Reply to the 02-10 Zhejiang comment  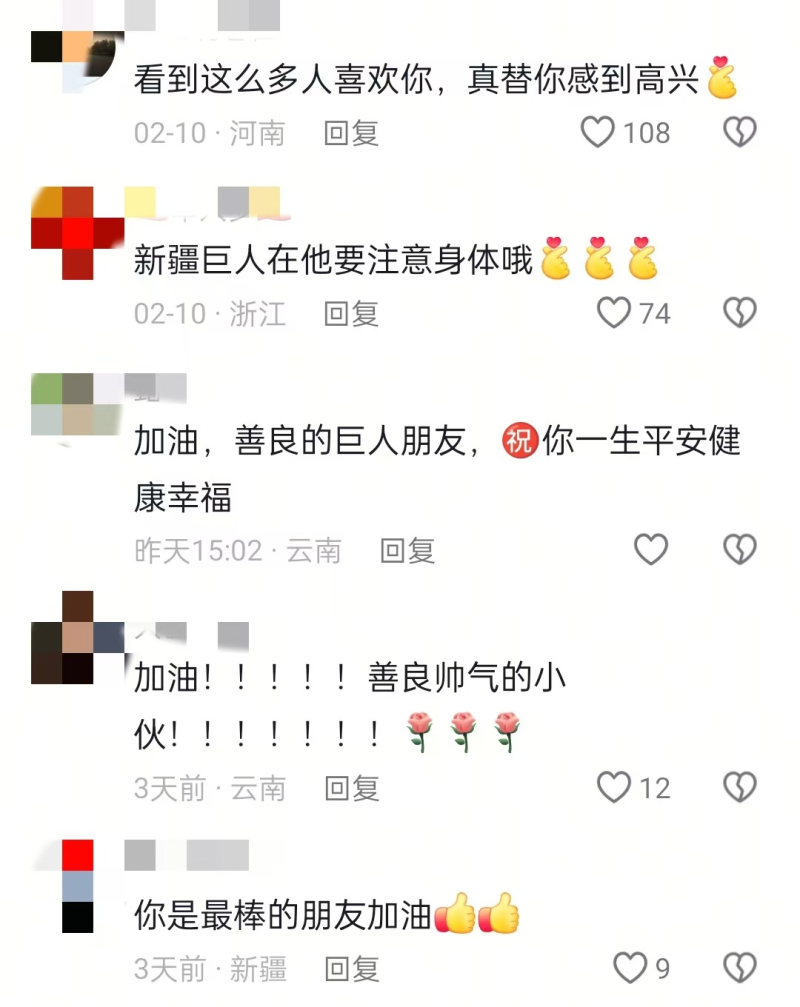(x=351, y=313)
